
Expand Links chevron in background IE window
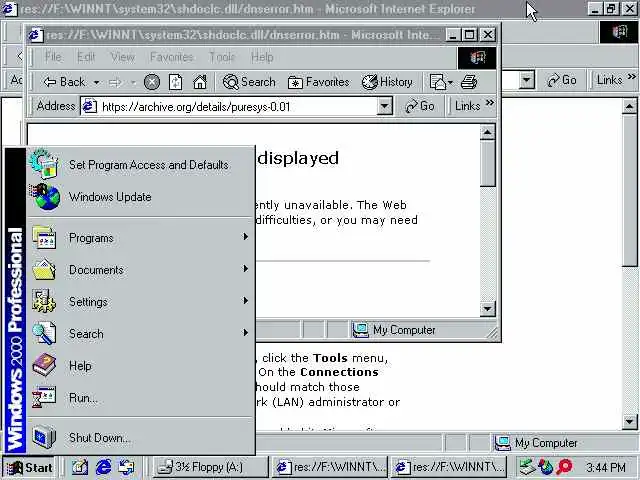click(x=632, y=76)
